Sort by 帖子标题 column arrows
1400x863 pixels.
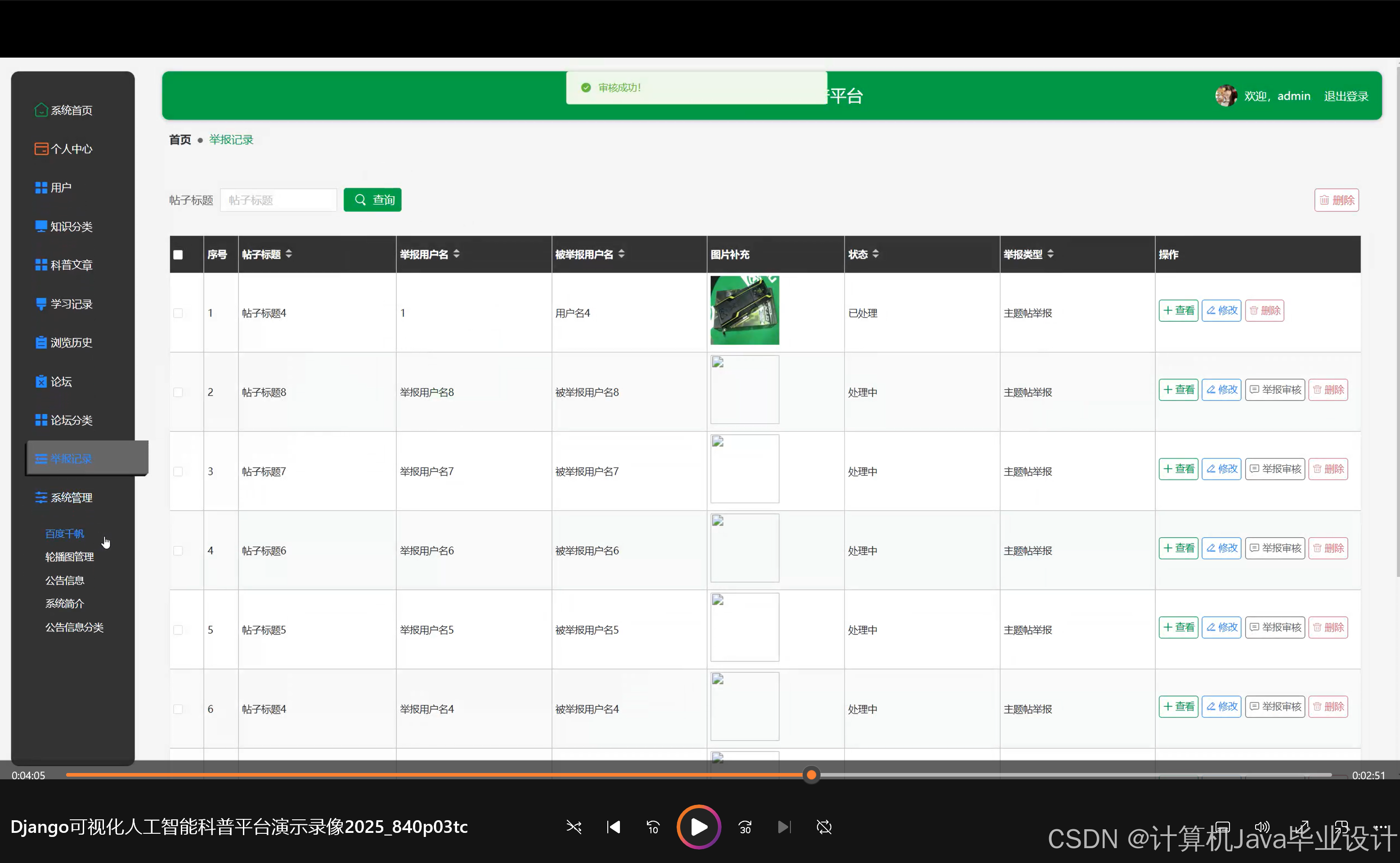289,254
